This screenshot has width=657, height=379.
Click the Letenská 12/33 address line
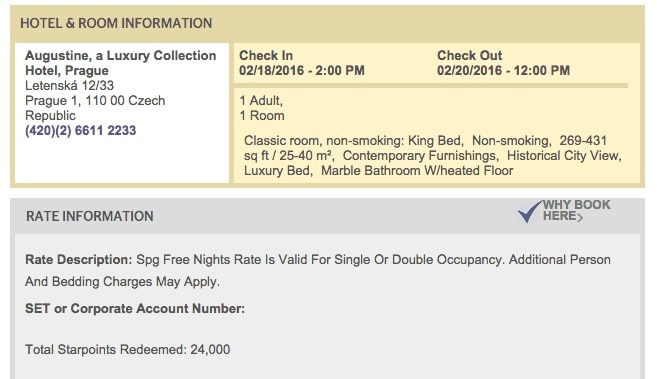[x=70, y=85]
